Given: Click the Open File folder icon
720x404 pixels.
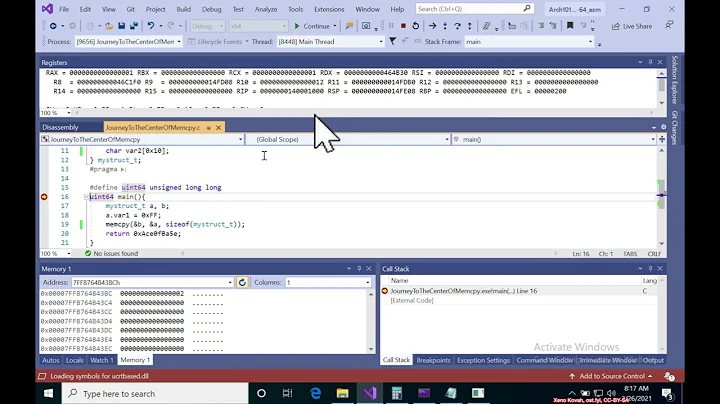Looking at the screenshot, I should [x=109, y=26].
